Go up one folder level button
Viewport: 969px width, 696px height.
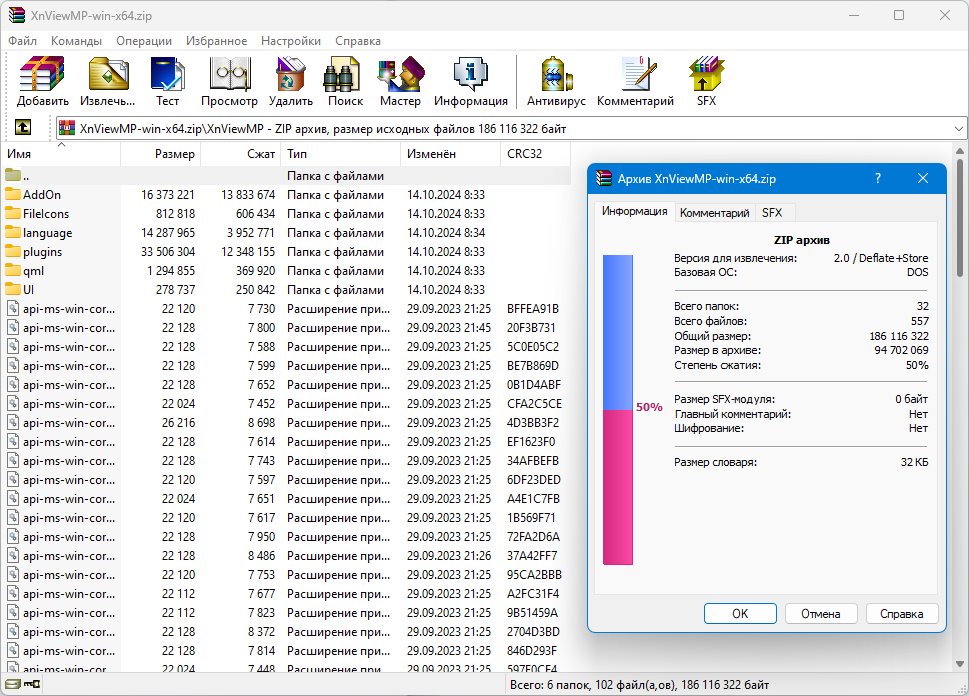pyautogui.click(x=23, y=128)
